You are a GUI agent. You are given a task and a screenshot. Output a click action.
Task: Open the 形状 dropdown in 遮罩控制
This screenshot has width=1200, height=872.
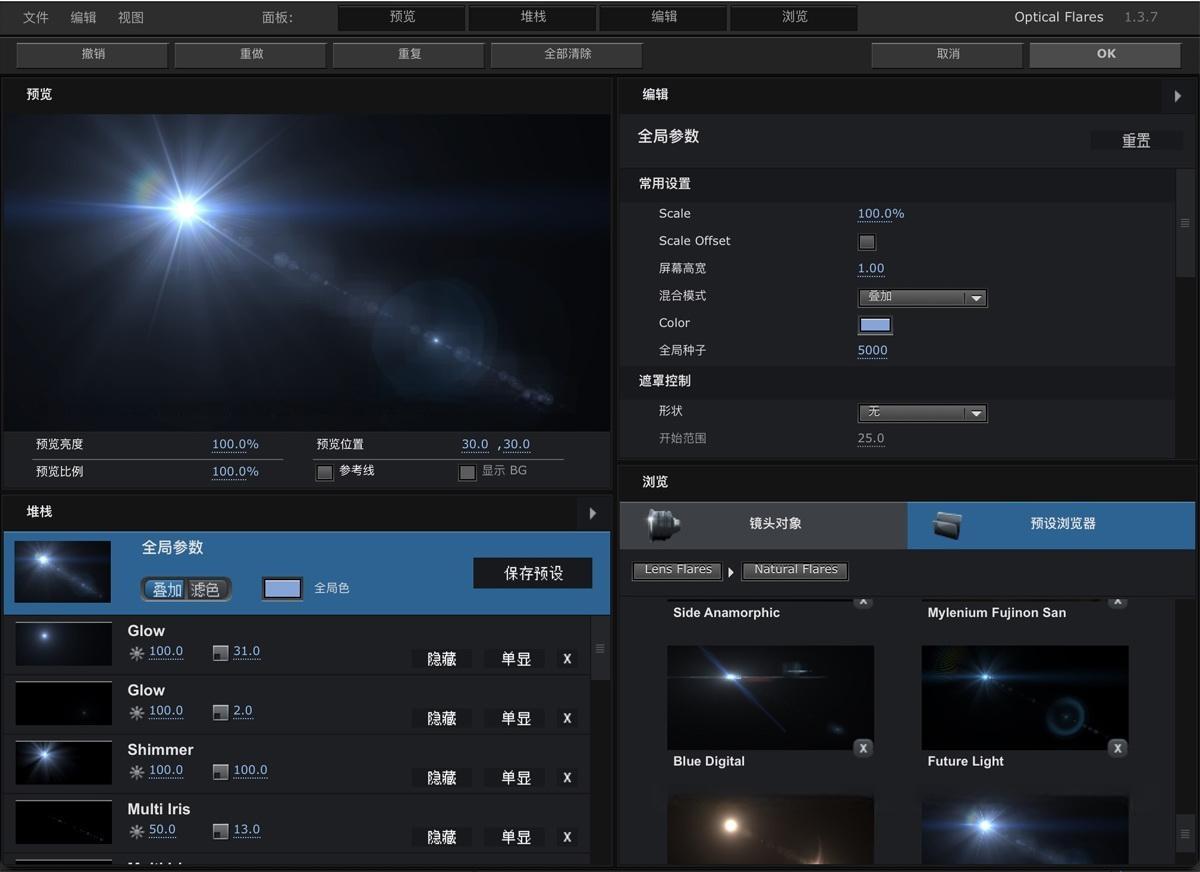[921, 412]
